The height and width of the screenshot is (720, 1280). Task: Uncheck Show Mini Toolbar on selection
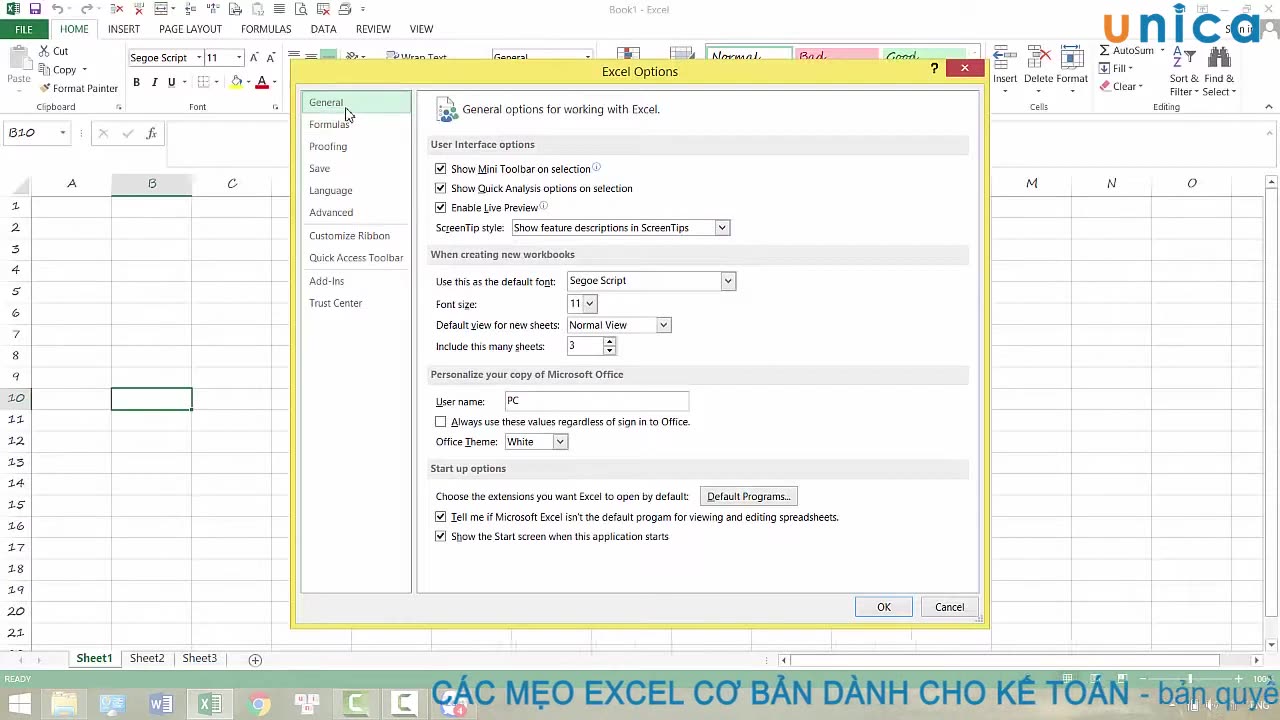pyautogui.click(x=441, y=169)
